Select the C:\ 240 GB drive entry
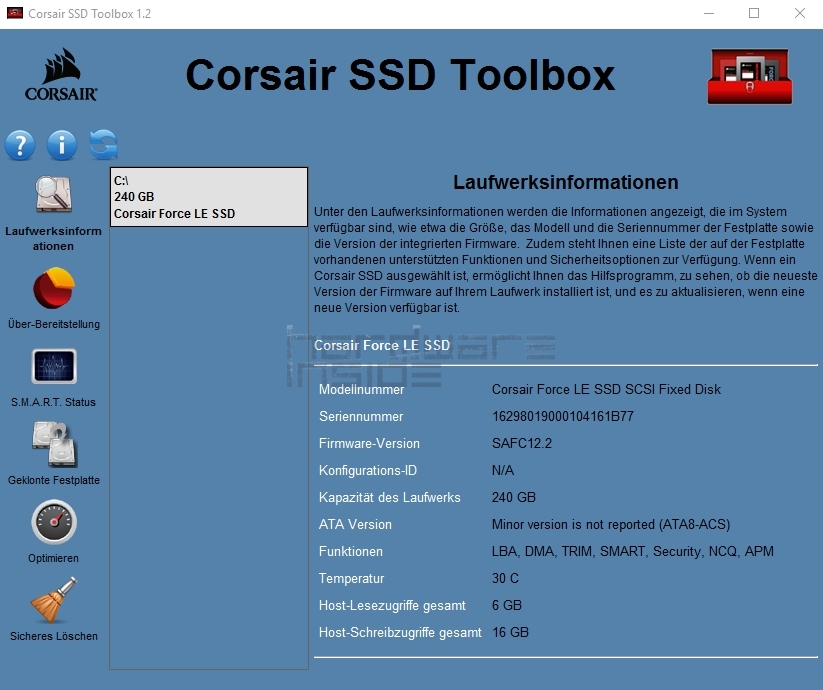This screenshot has height=690, width=823. click(209, 197)
